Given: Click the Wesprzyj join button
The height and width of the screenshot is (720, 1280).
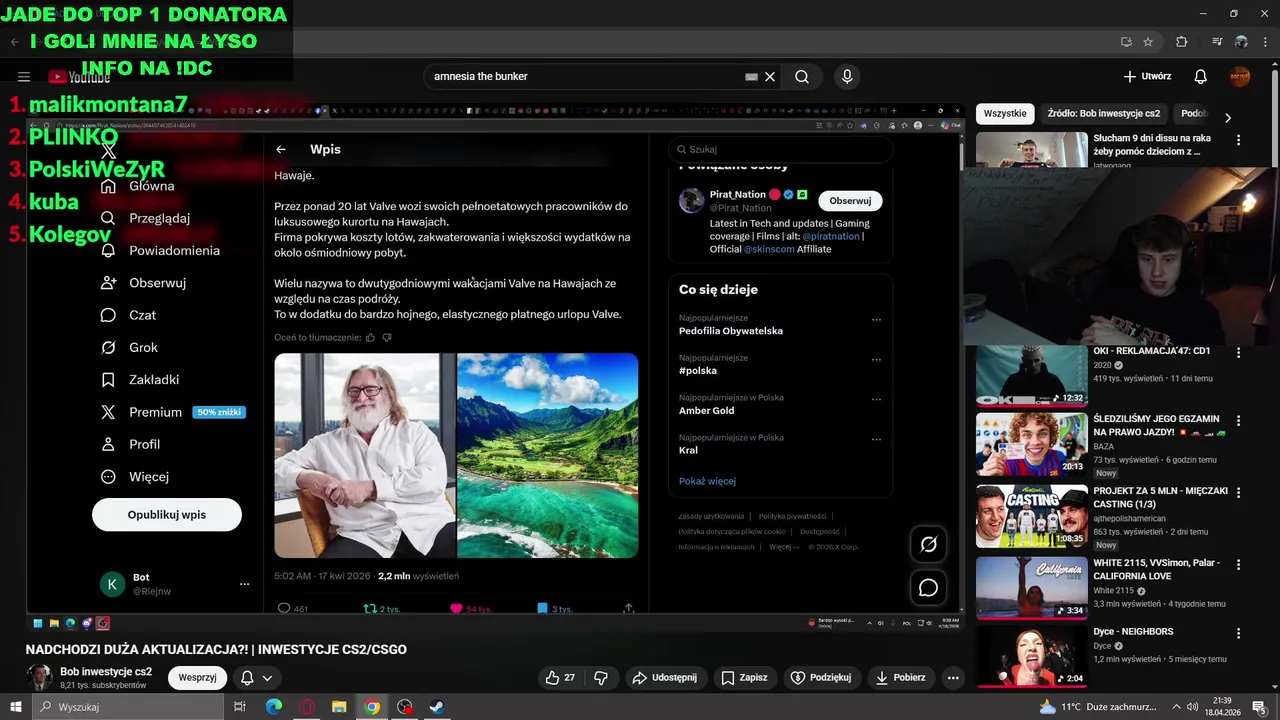Looking at the screenshot, I should [x=197, y=677].
